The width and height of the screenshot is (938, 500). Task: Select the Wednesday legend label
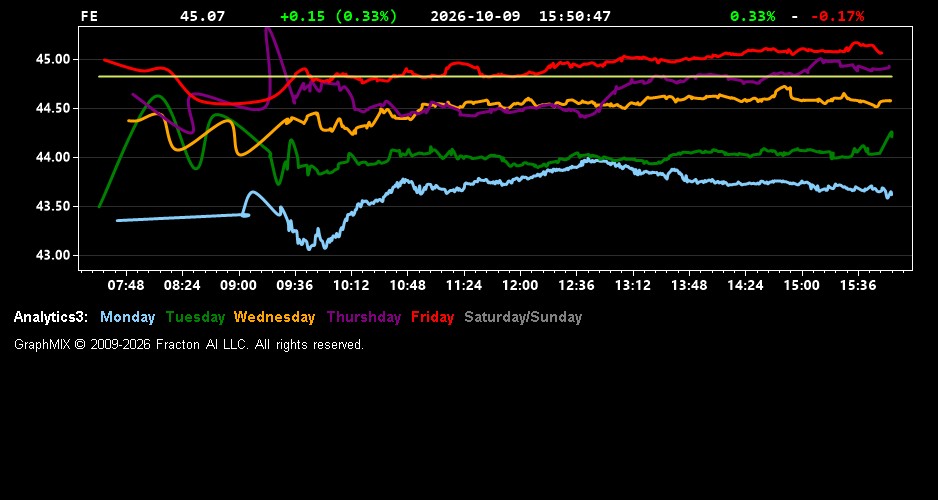point(275,318)
